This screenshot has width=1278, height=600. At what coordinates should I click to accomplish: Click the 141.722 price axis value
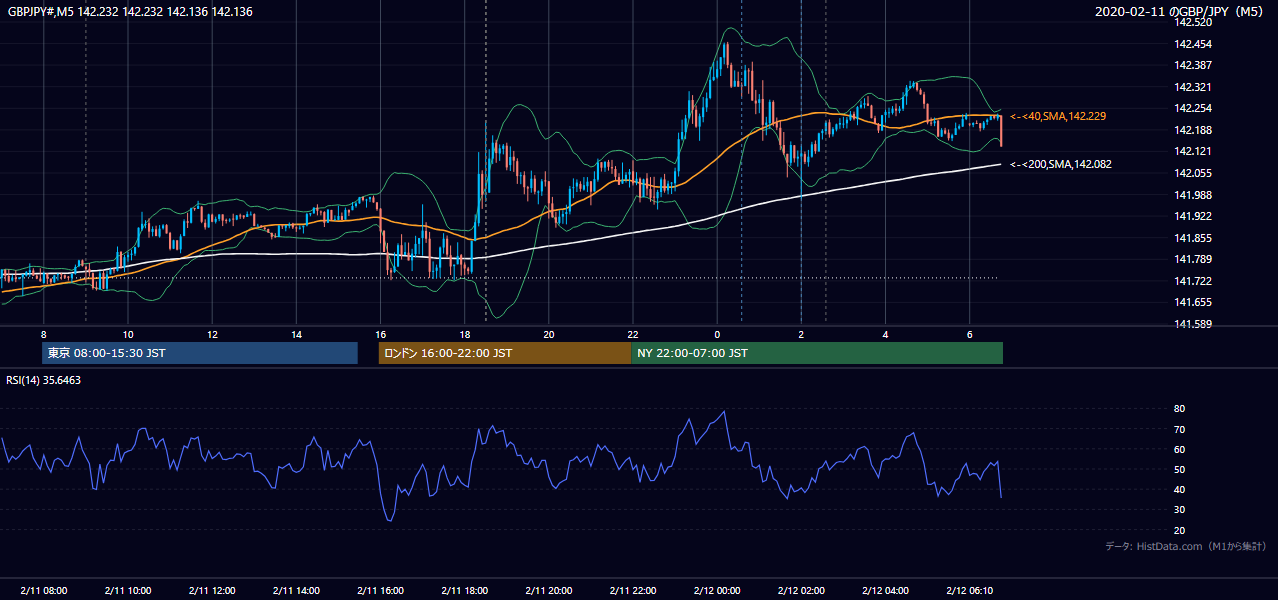[1194, 281]
